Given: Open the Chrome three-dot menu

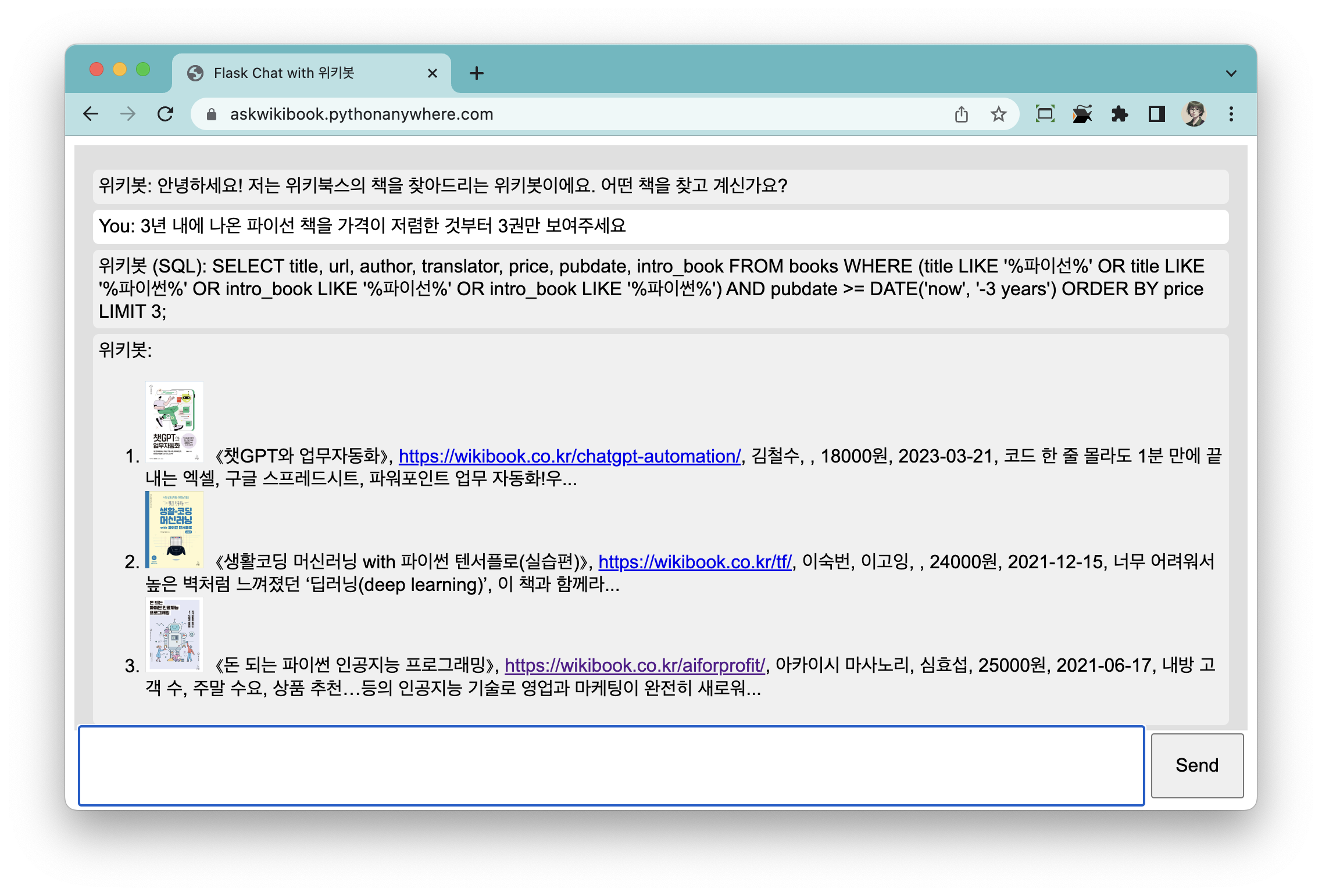Looking at the screenshot, I should pyautogui.click(x=1231, y=114).
